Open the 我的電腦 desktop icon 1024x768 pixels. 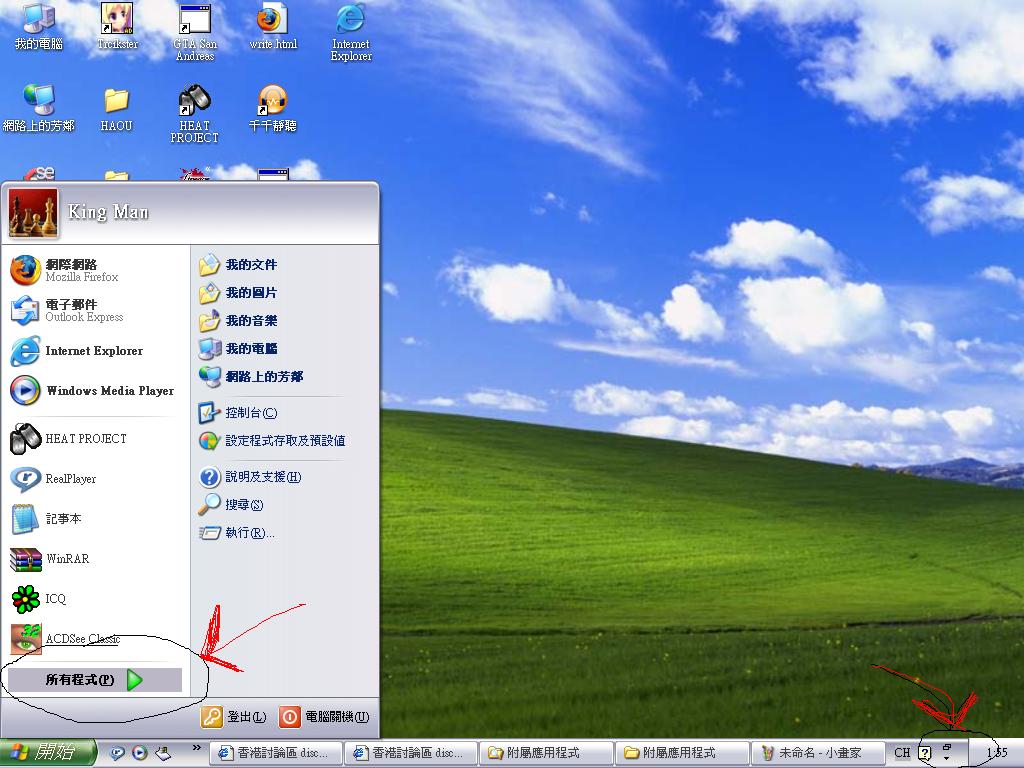point(39,26)
